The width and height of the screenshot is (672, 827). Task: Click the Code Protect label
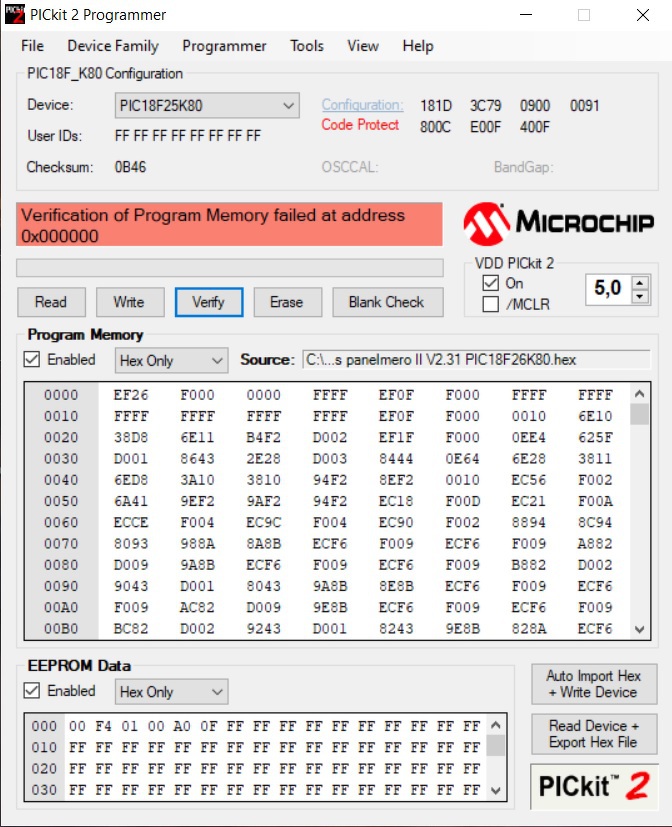[x=360, y=125]
